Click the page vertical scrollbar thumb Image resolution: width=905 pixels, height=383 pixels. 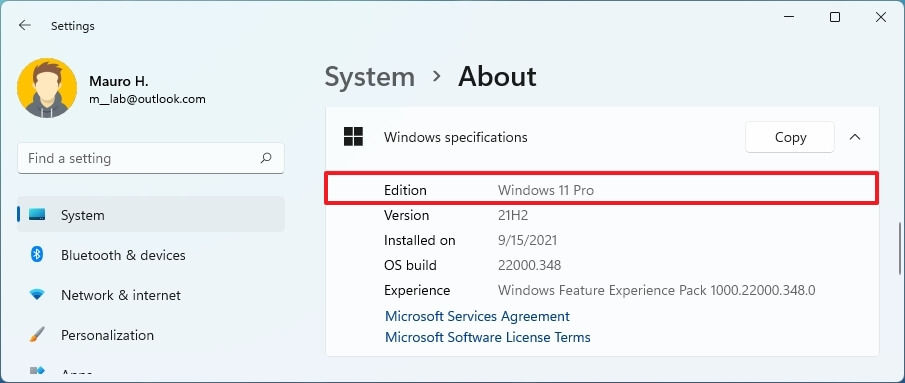click(x=900, y=248)
